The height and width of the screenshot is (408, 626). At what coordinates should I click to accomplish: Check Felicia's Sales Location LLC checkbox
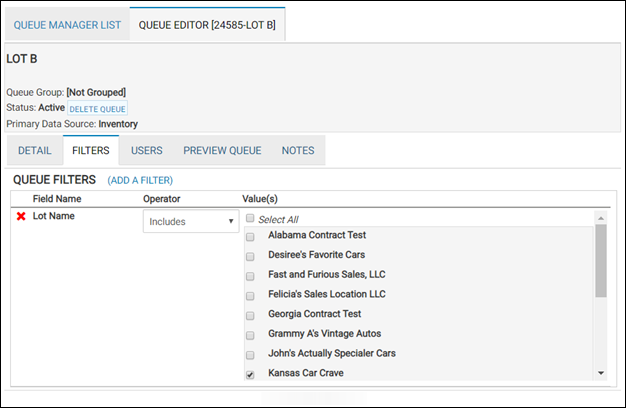[x=250, y=295]
